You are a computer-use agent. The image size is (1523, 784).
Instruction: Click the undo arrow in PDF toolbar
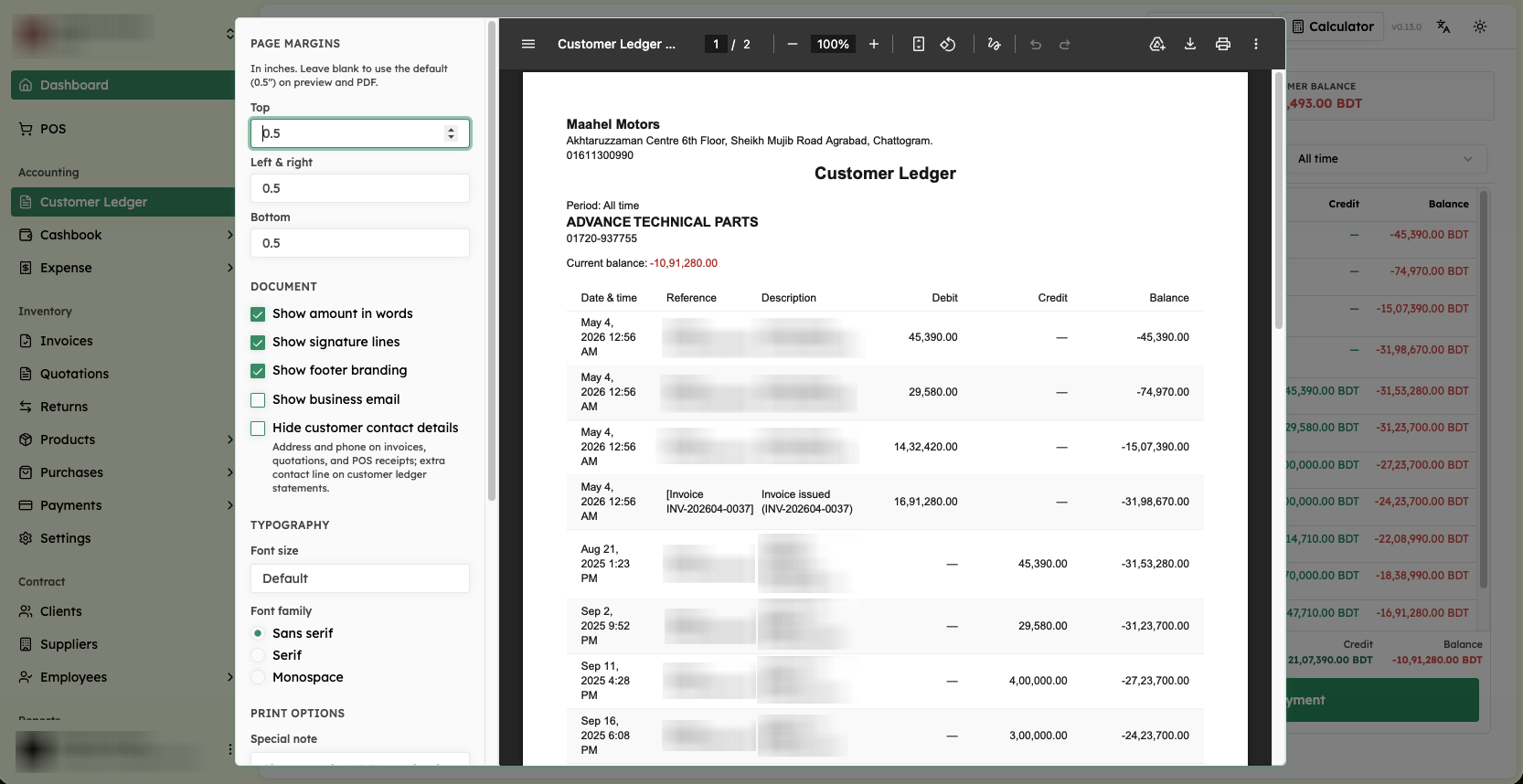[x=1036, y=44]
